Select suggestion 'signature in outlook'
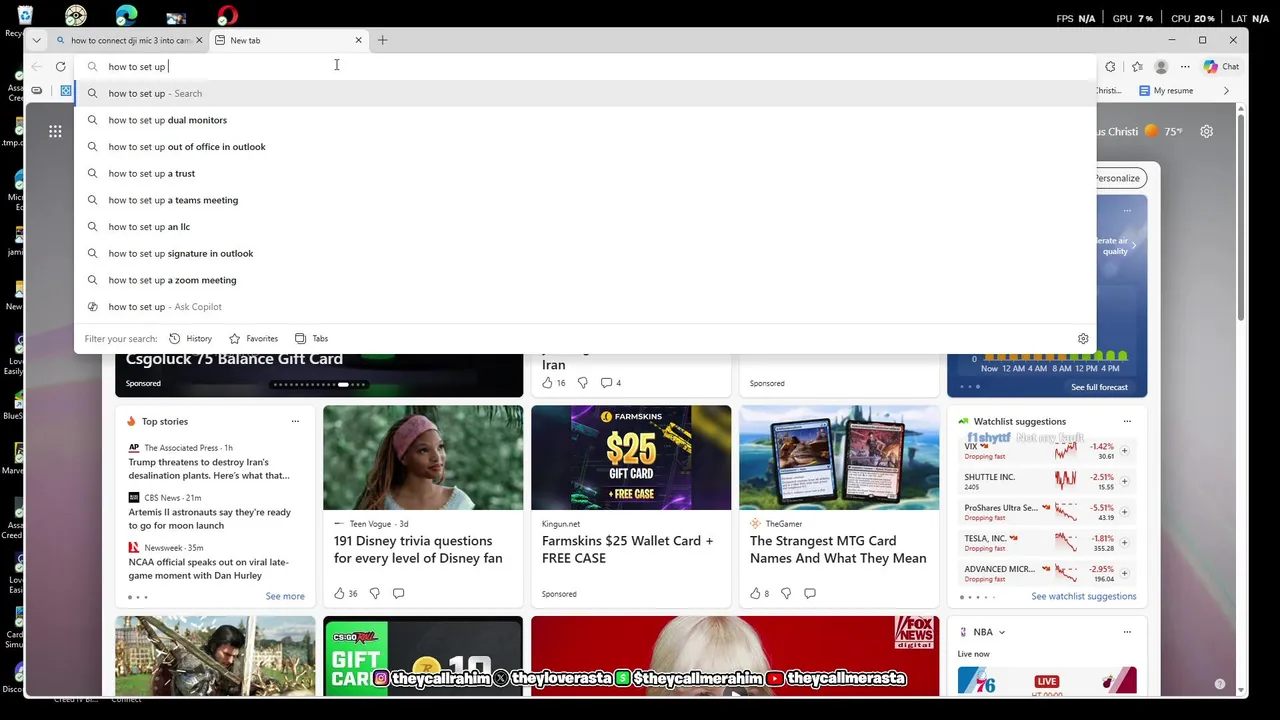The height and width of the screenshot is (720, 1280). [585, 253]
